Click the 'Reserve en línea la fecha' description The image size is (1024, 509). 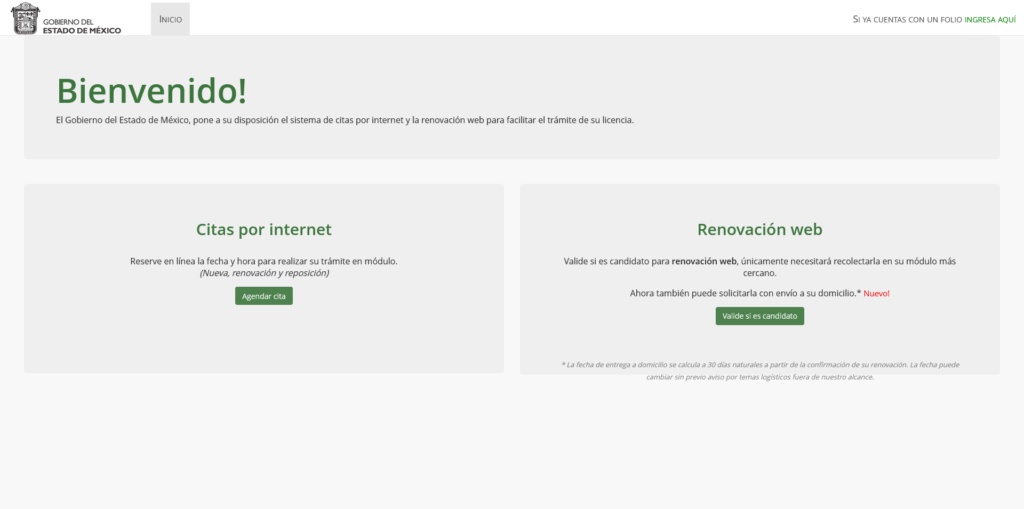(x=264, y=261)
